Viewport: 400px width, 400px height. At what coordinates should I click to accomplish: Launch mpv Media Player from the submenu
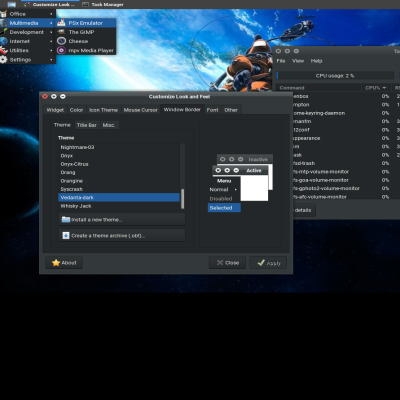(86, 50)
